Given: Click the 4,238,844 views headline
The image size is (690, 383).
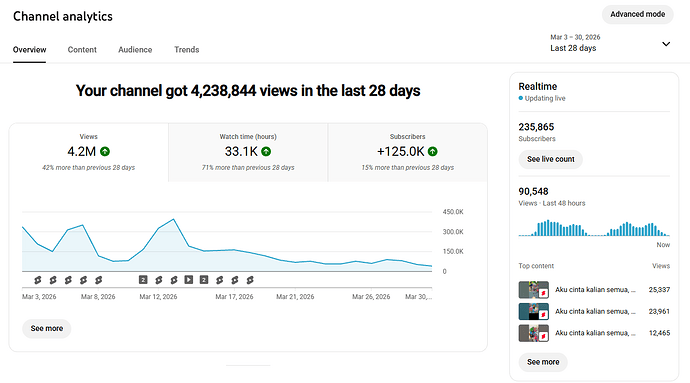Looking at the screenshot, I should tap(248, 91).
